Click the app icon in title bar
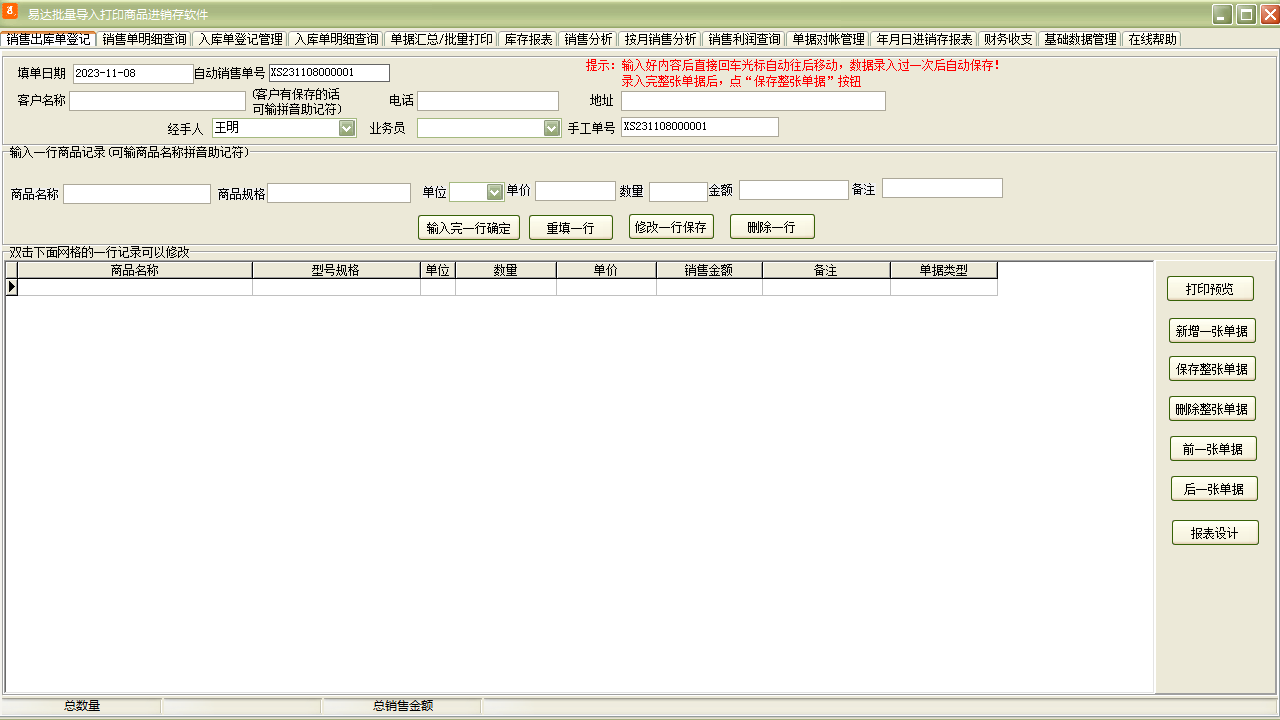This screenshot has width=1280, height=720. click(11, 13)
